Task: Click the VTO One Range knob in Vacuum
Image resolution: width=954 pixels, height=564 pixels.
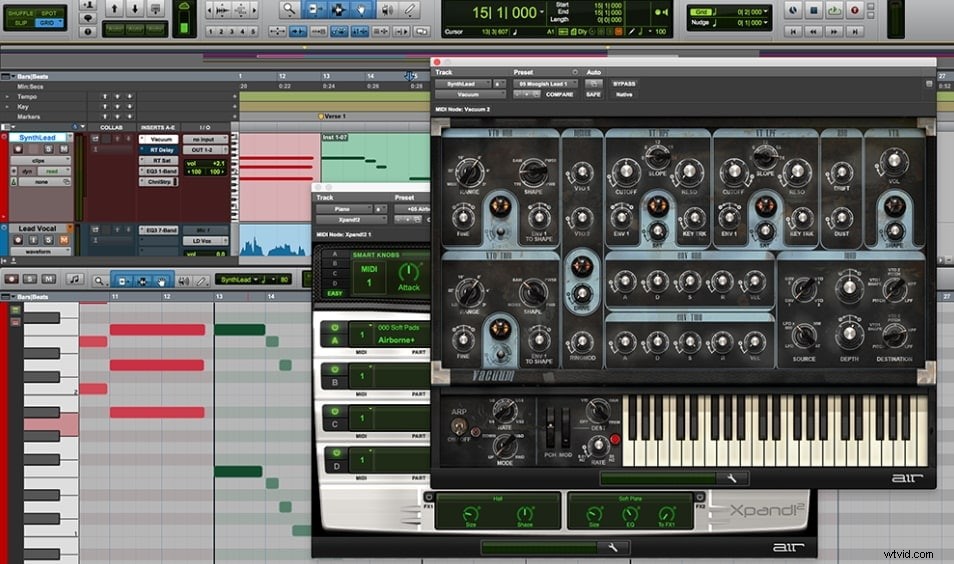Action: (x=468, y=173)
